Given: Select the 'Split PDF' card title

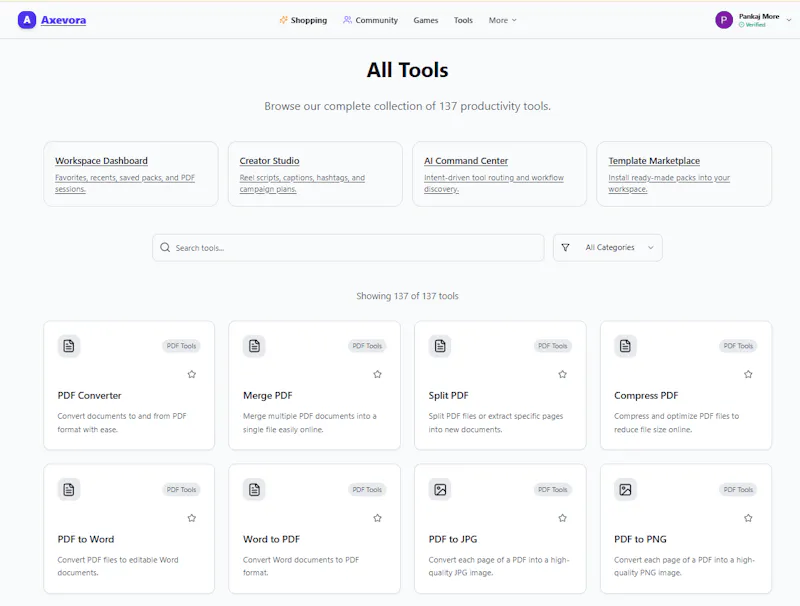Looking at the screenshot, I should coord(448,395).
